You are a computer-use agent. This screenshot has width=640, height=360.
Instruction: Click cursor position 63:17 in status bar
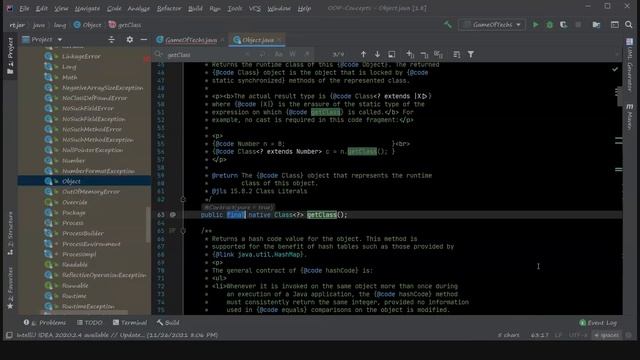coord(540,336)
